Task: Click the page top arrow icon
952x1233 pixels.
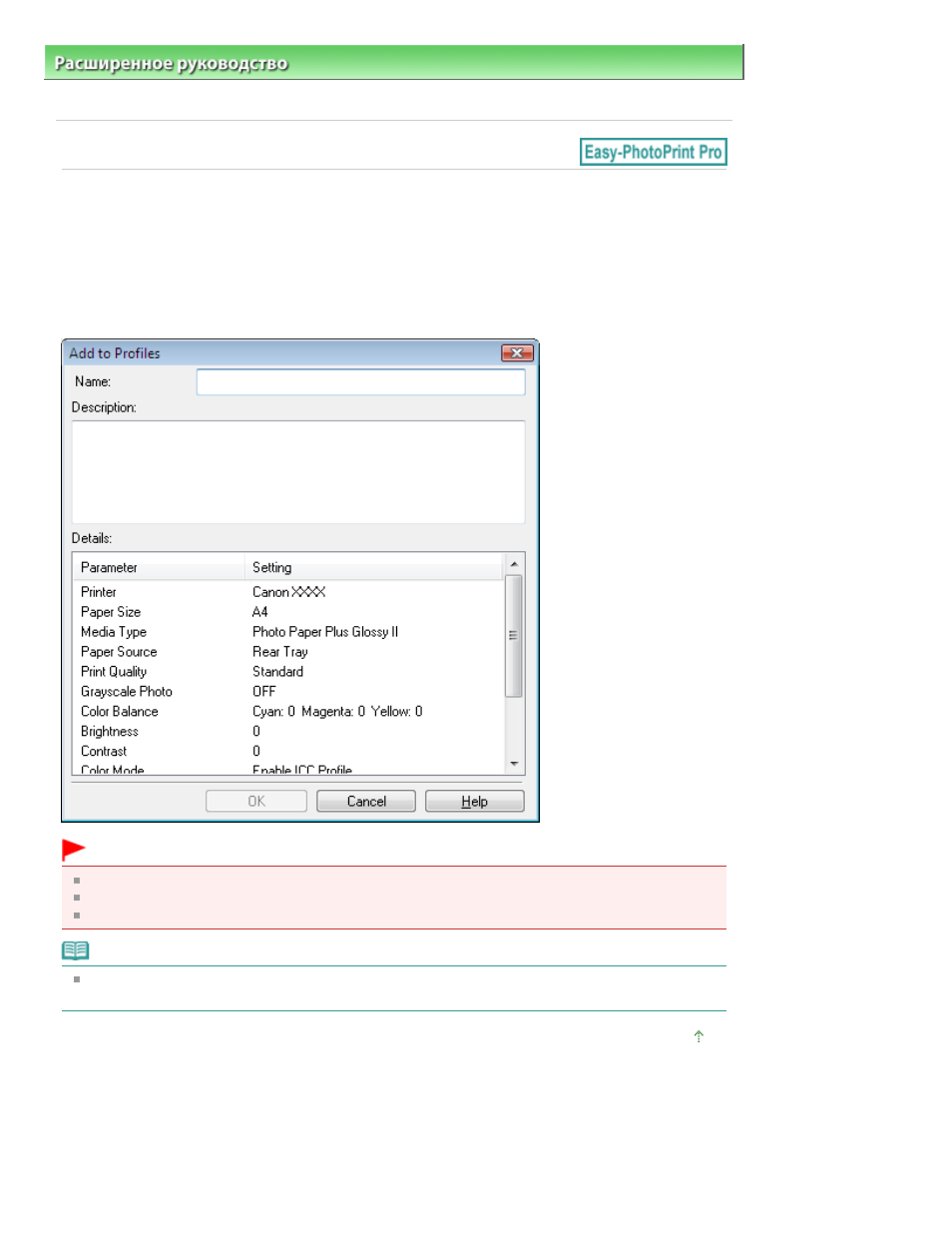Action: tap(699, 1036)
